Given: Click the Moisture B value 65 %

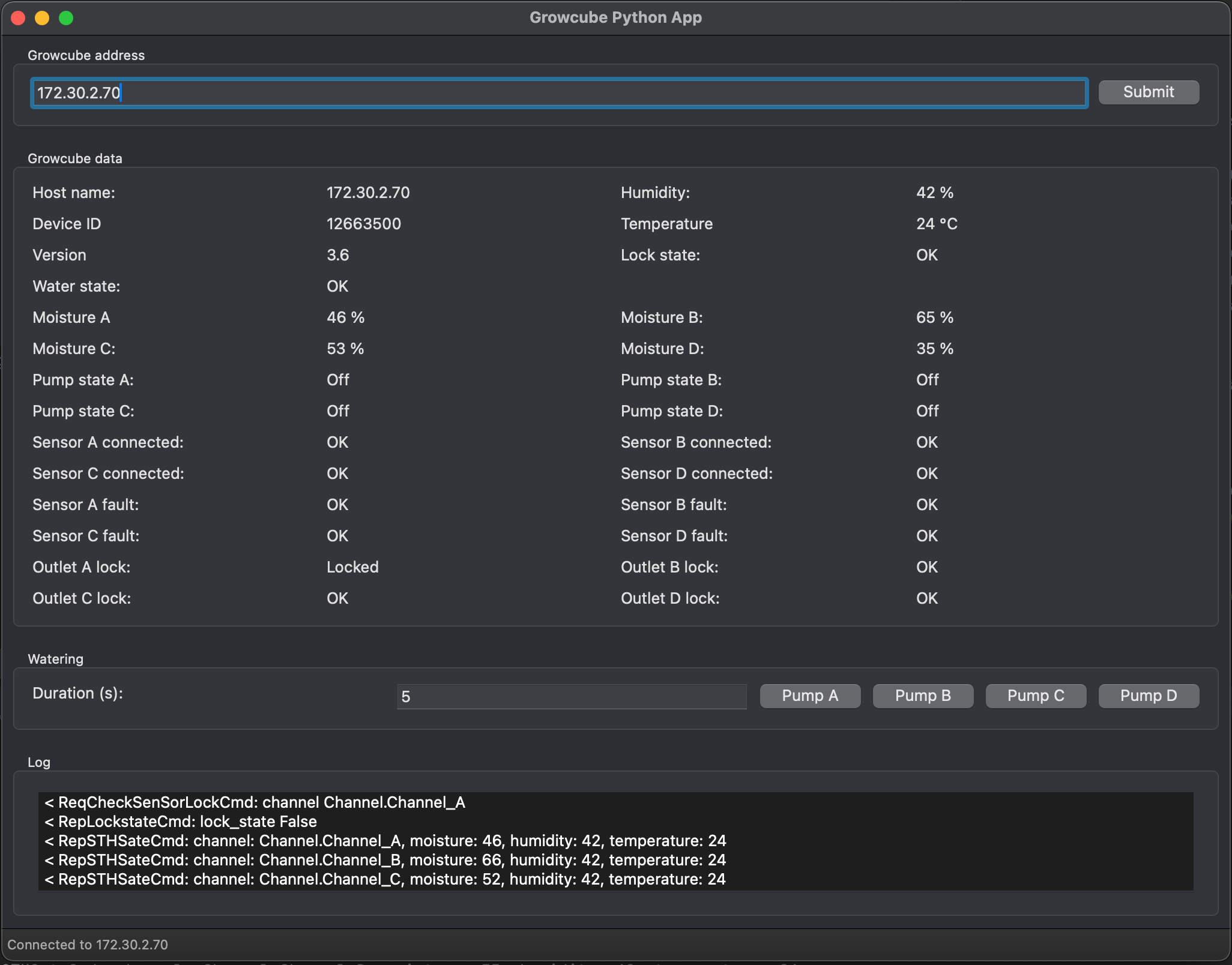Looking at the screenshot, I should tap(934, 317).
